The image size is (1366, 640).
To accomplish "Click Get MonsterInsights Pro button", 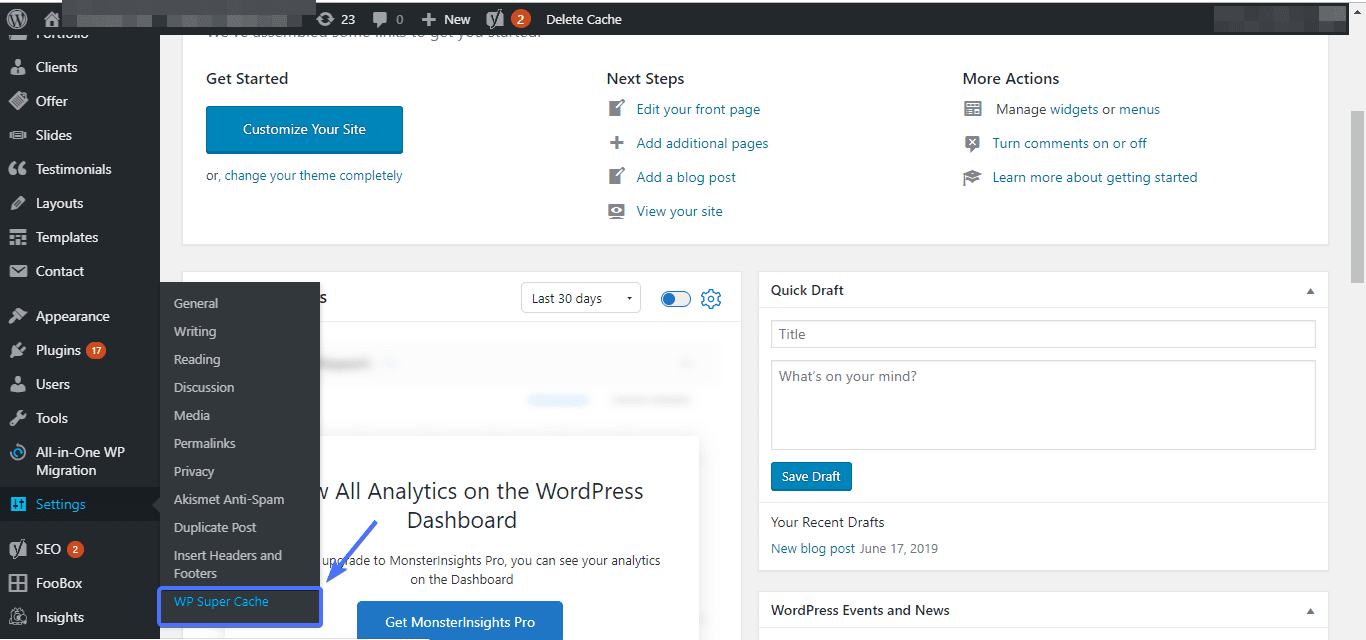I will tap(460, 621).
